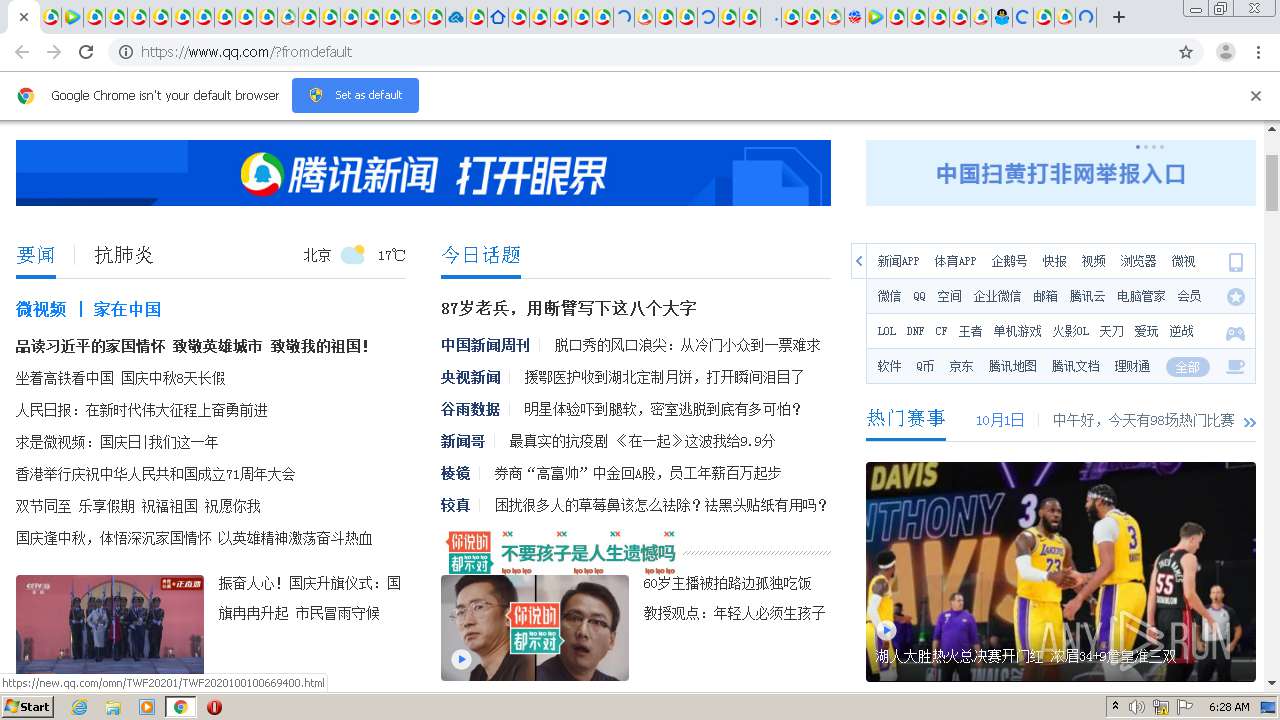
Task: Click the browser forward arrow
Action: point(54,52)
